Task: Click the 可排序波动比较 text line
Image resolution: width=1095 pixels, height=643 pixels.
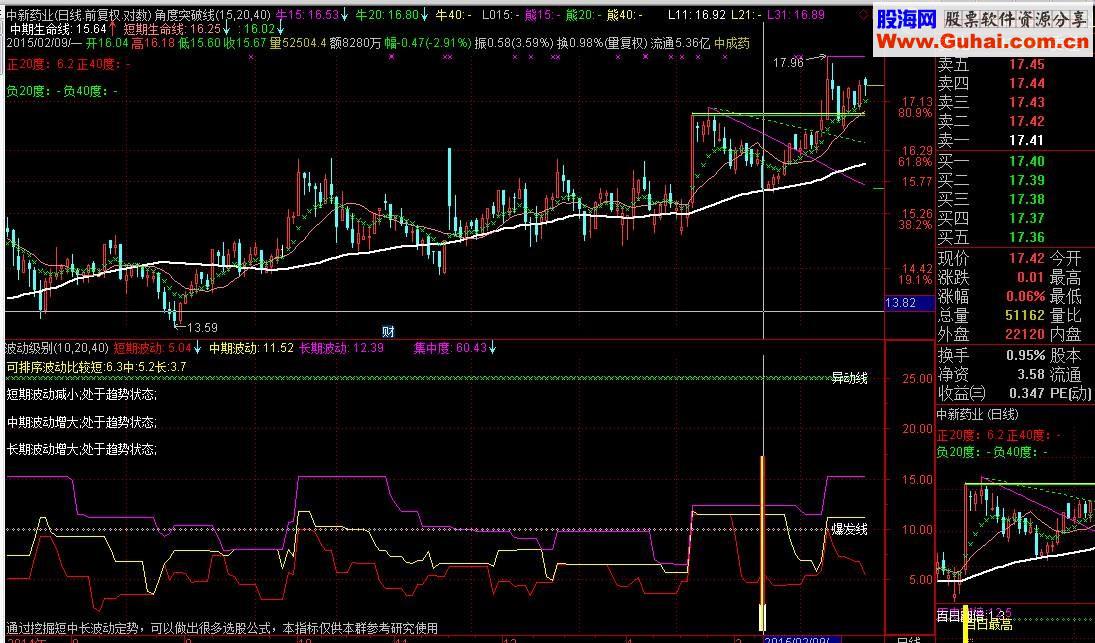Action: (96, 367)
